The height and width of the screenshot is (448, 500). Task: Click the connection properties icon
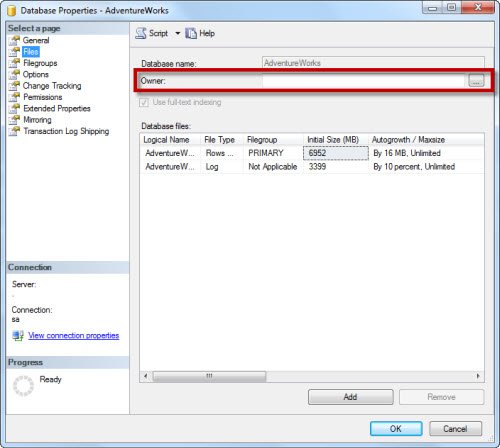18,335
